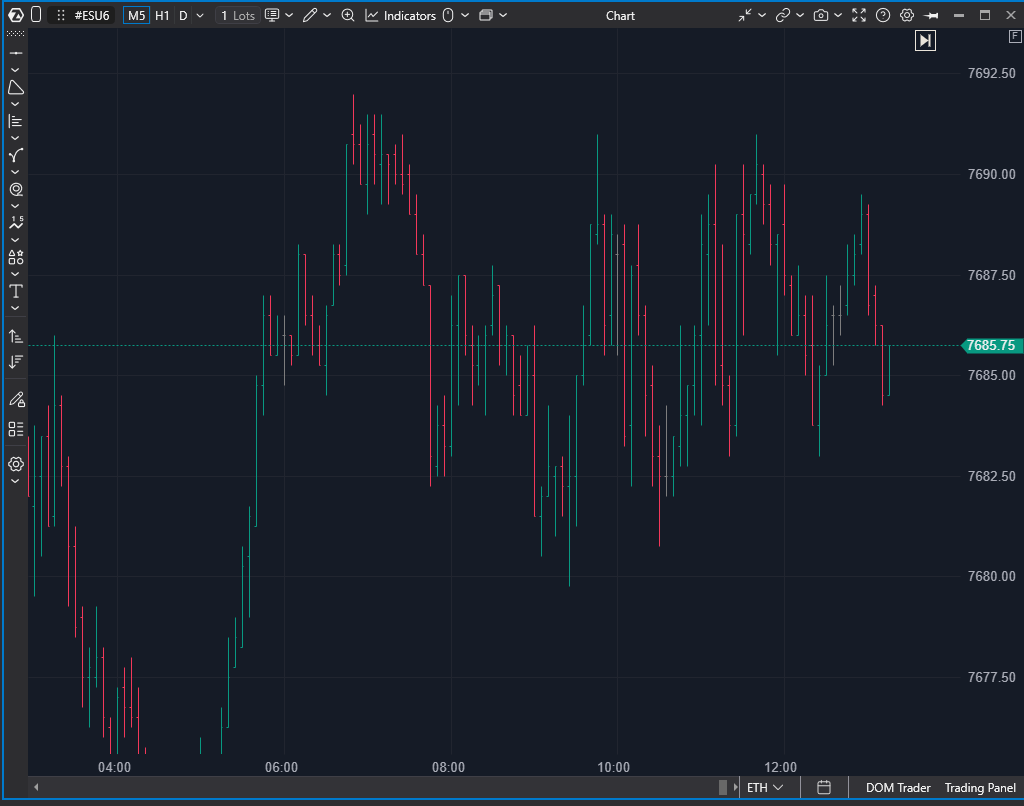Expand the layers stack dropdown arrow

point(503,16)
